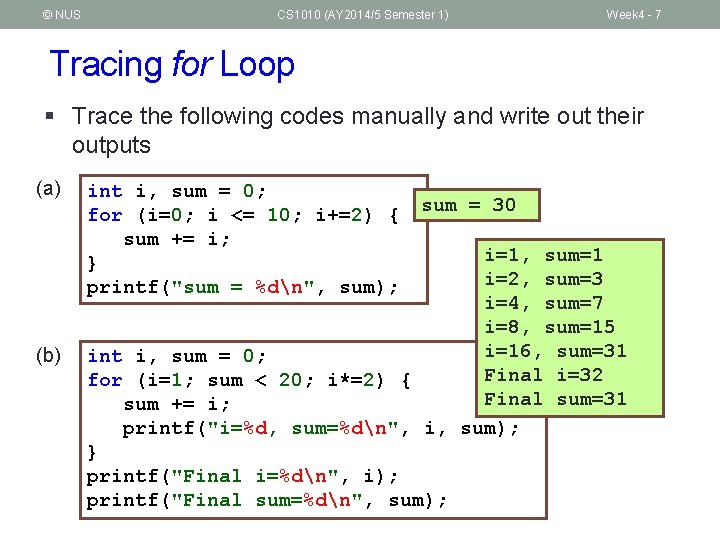This screenshot has width=720, height=540.
Task: Click the '© NUS' header text
Action: [62, 15]
